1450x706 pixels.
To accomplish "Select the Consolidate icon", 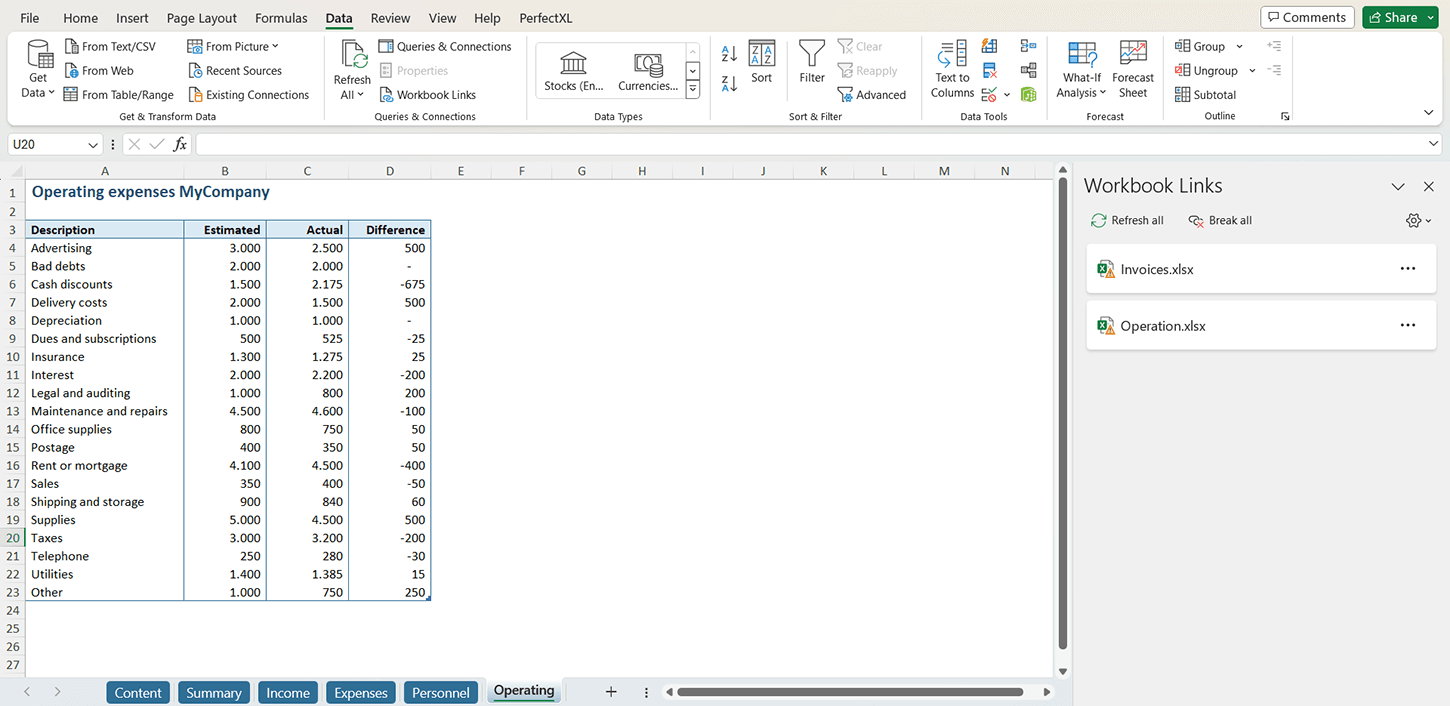I will tap(1028, 46).
